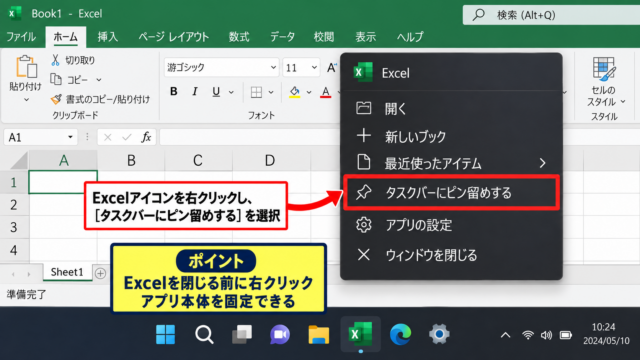Click the Paste clipboard icon
The width and height of the screenshot is (640, 360).
27,67
